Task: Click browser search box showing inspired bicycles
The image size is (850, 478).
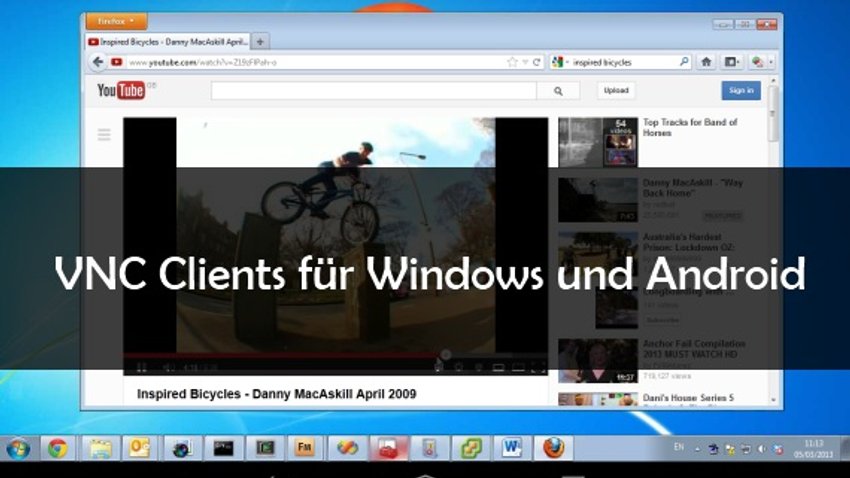Action: point(623,62)
